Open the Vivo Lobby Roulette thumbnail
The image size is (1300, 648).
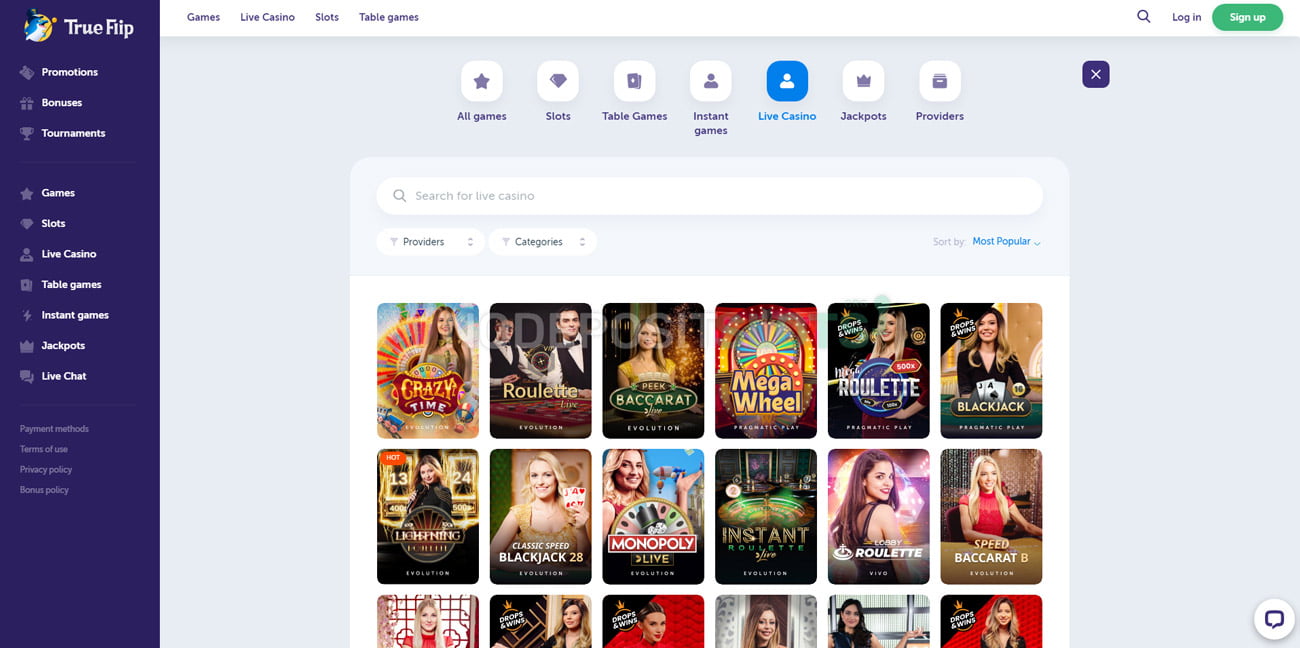tap(879, 517)
